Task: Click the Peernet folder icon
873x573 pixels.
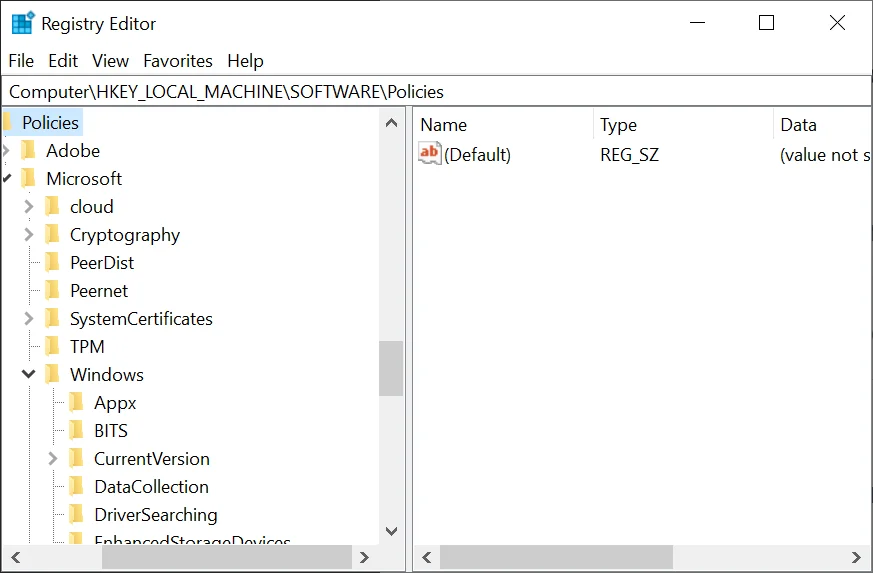Action: click(52, 291)
